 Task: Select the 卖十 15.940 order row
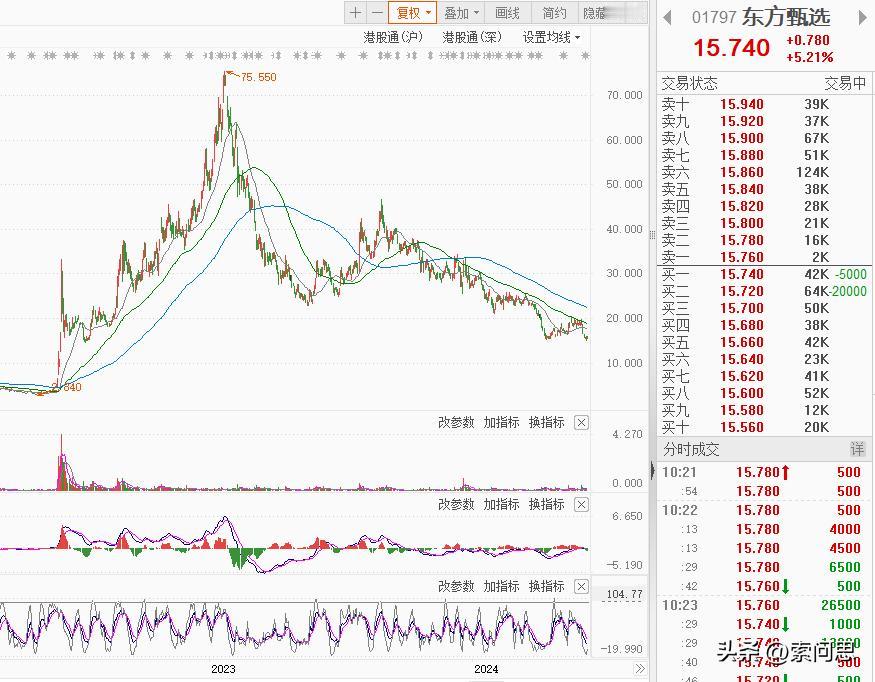[763, 104]
